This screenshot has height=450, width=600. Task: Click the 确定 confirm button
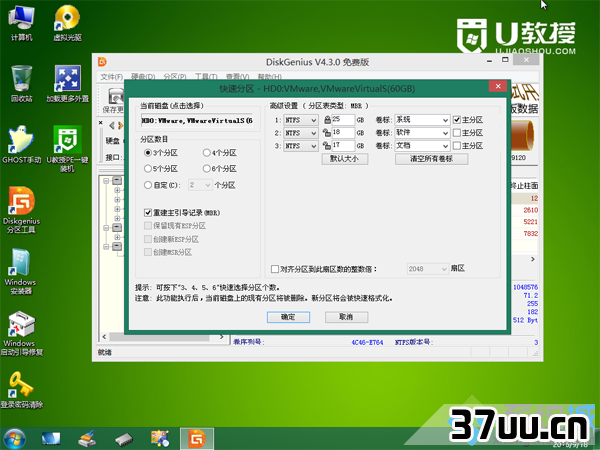point(288,317)
